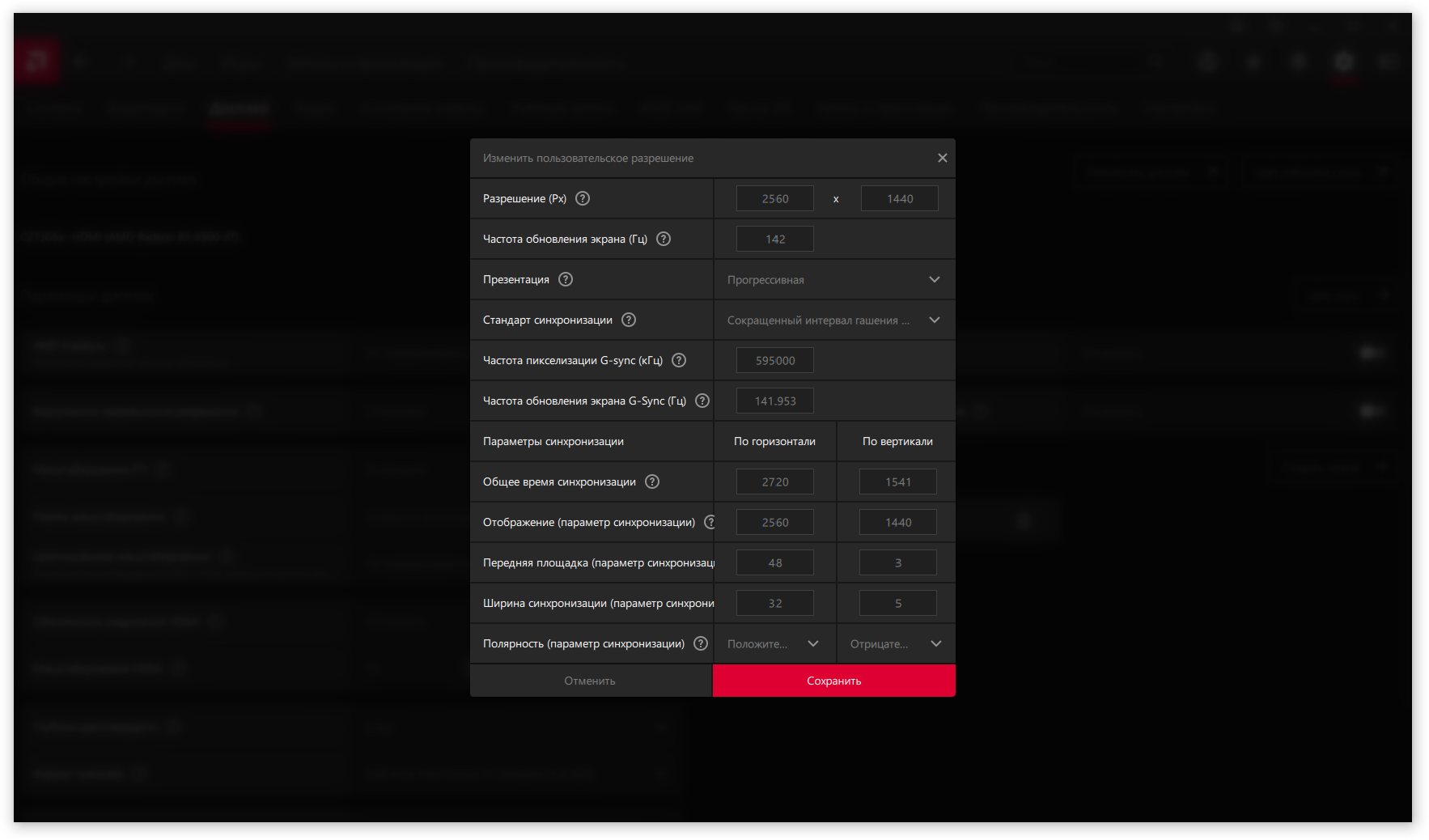Click the Полярность (параметр синхронизации) label
Screen dimensions: 1429x840
583,643
